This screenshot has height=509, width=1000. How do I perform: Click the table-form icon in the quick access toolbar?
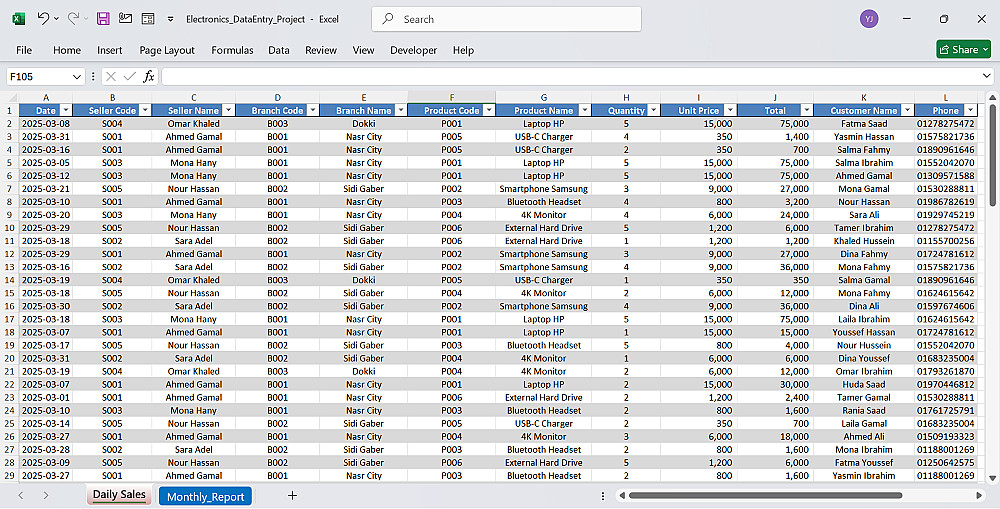148,19
